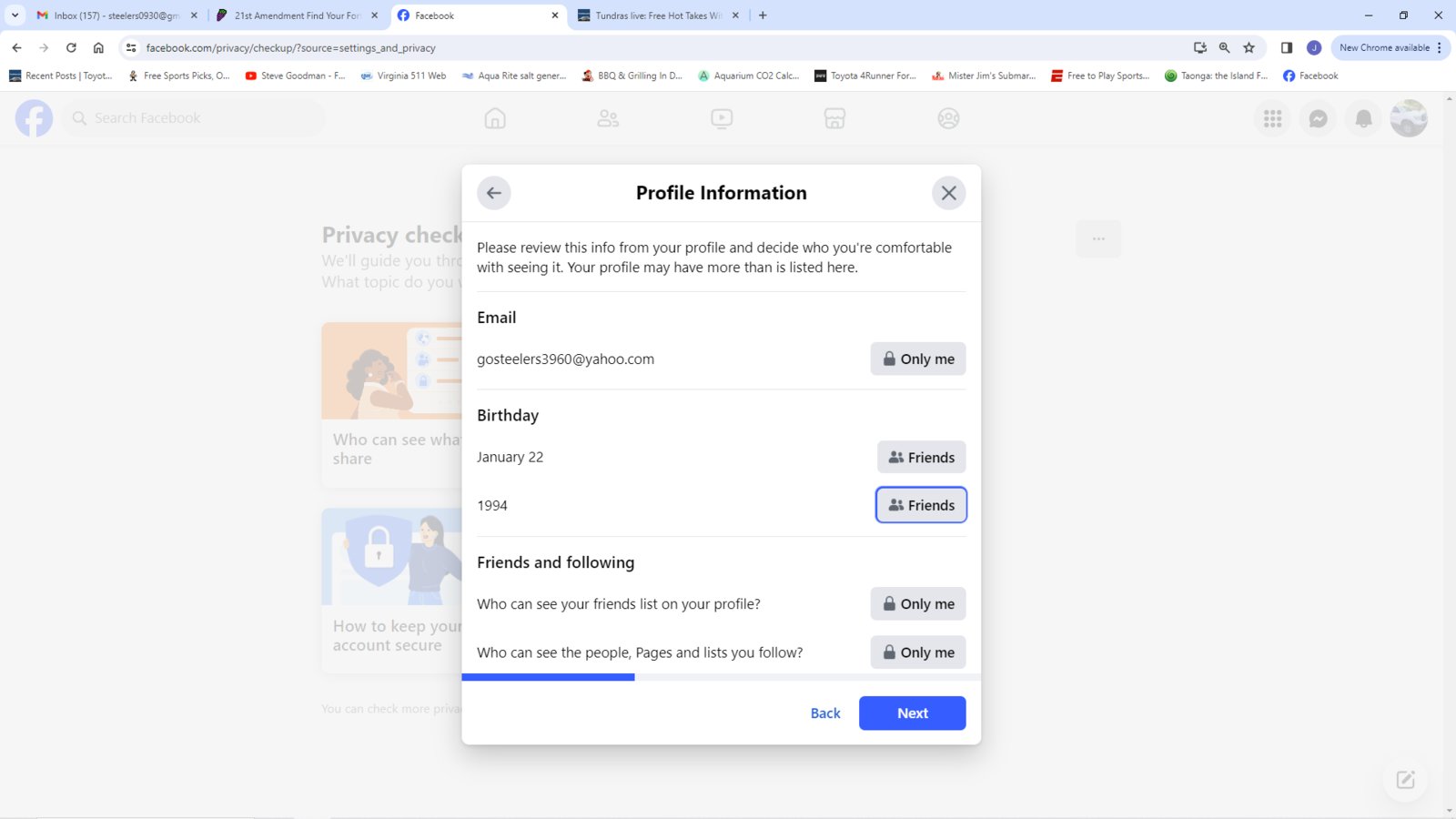The image size is (1456, 819).
Task: Open Free Sports Picks bookmark
Action: 178,76
